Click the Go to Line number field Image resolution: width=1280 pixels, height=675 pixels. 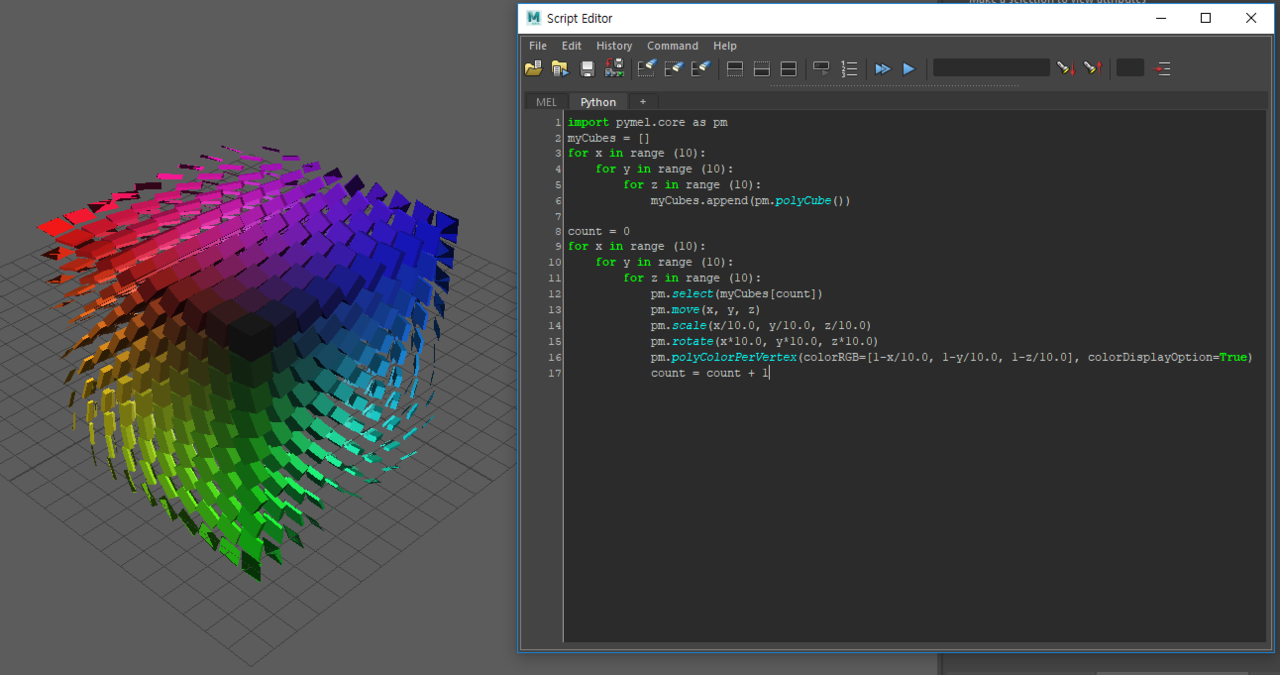[1130, 68]
